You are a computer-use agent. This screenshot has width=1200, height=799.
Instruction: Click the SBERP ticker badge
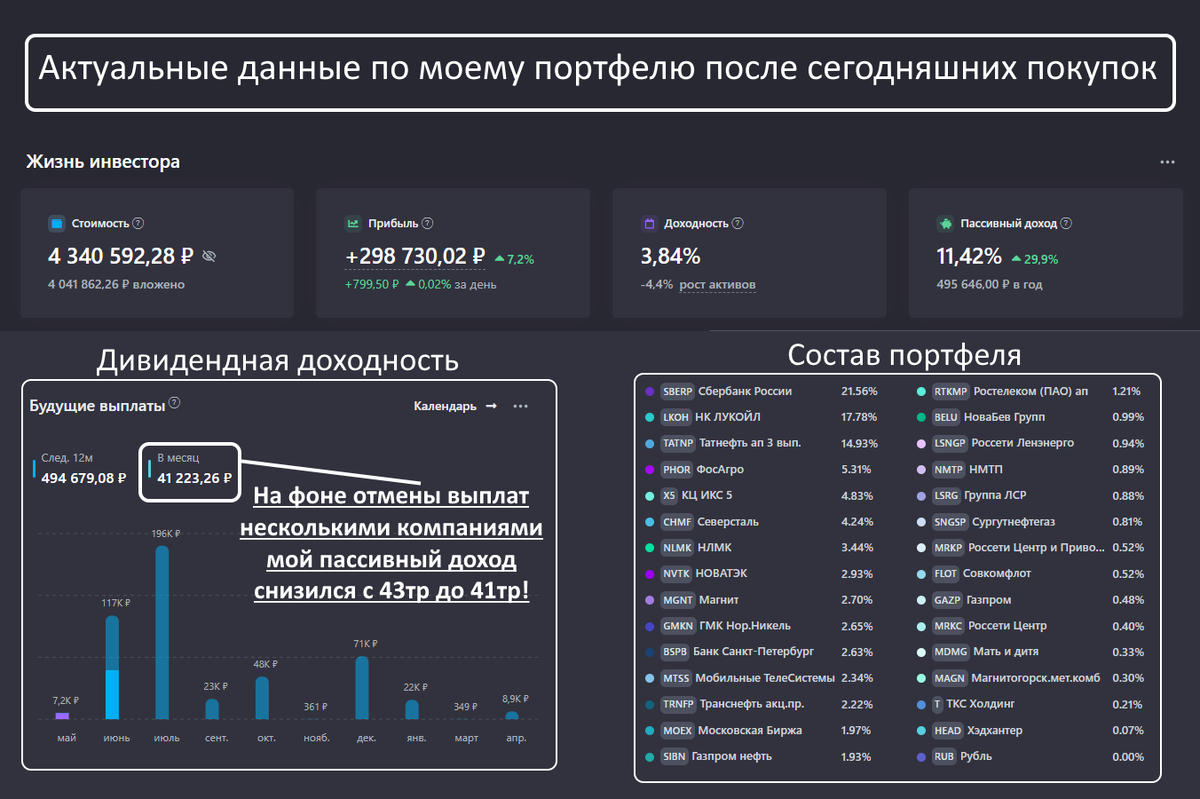click(677, 391)
